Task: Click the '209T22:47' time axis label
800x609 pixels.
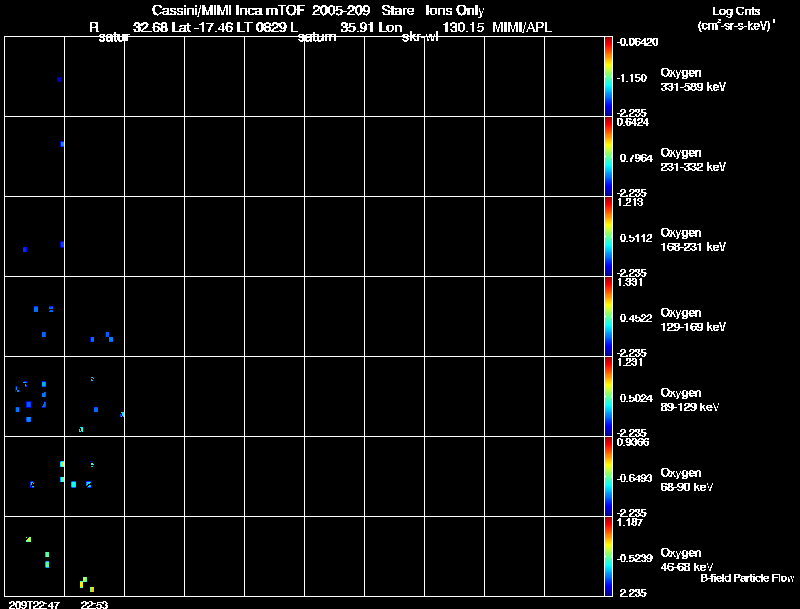Action: (x=34, y=604)
